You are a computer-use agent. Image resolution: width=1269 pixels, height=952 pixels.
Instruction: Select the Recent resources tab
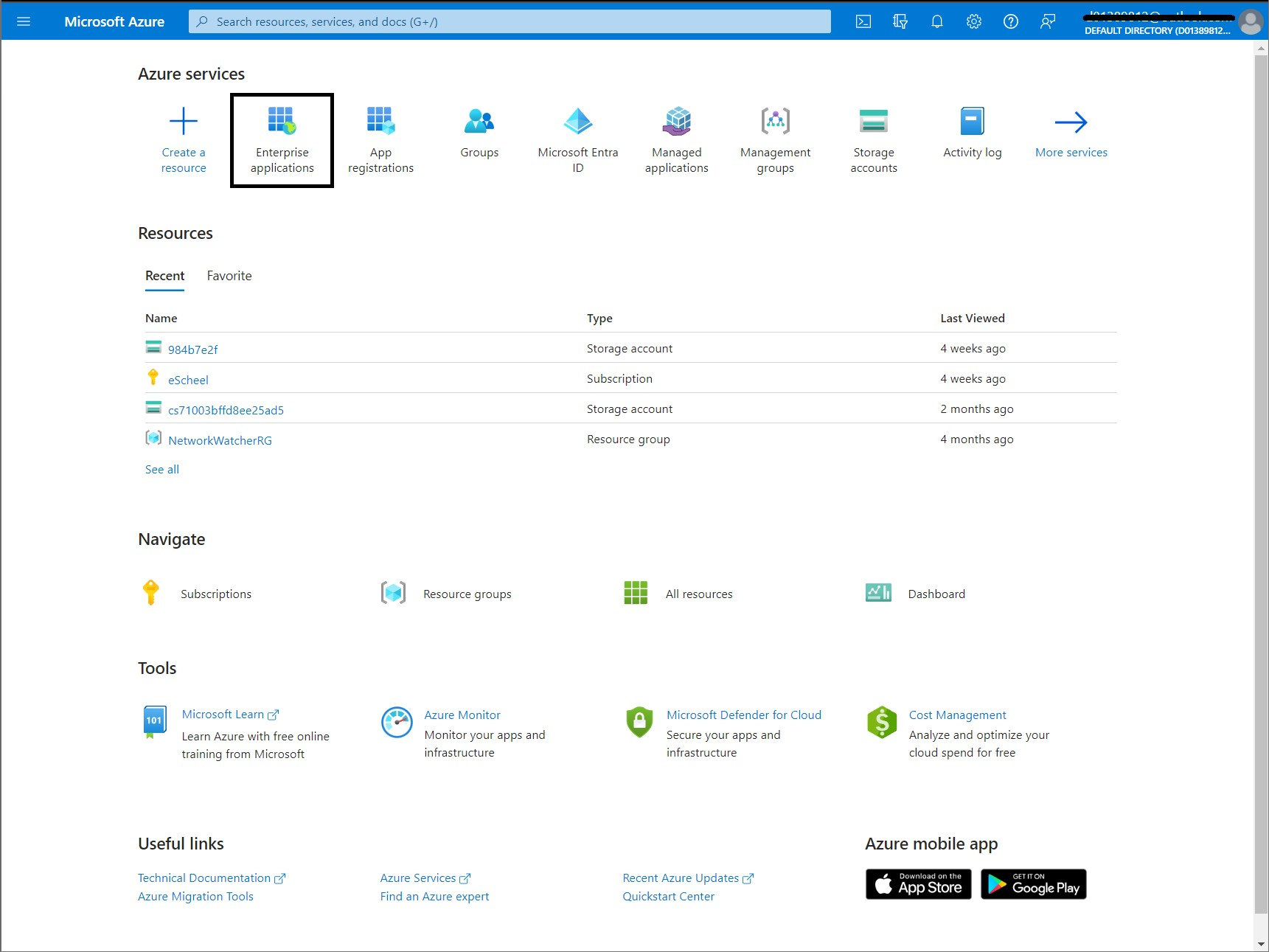(164, 276)
